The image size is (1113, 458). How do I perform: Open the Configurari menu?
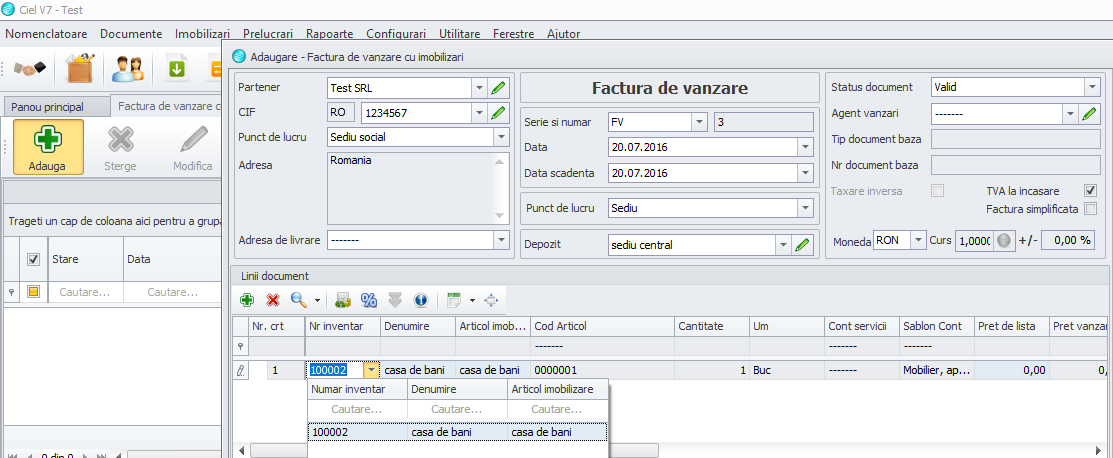396,33
